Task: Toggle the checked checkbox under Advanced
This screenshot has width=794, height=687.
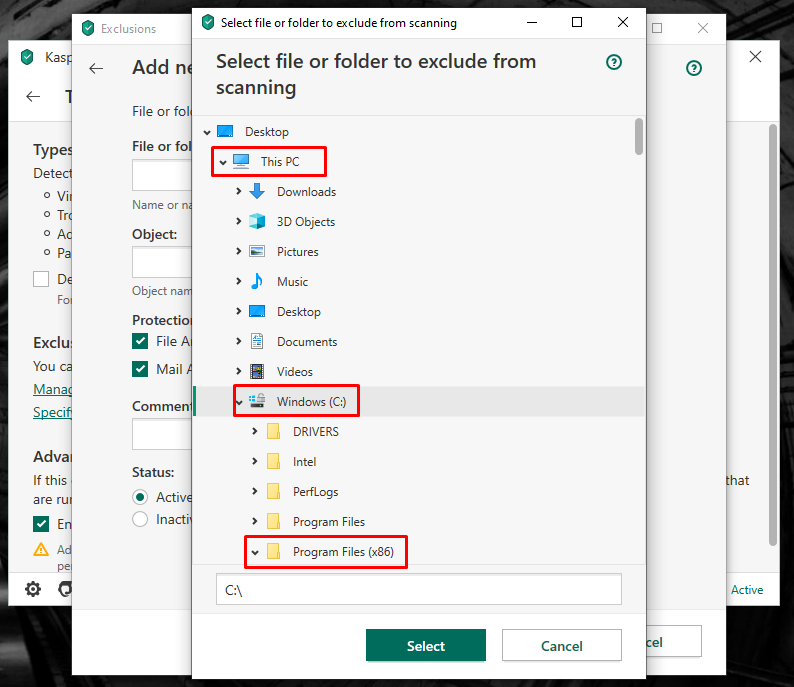Action: coord(41,524)
